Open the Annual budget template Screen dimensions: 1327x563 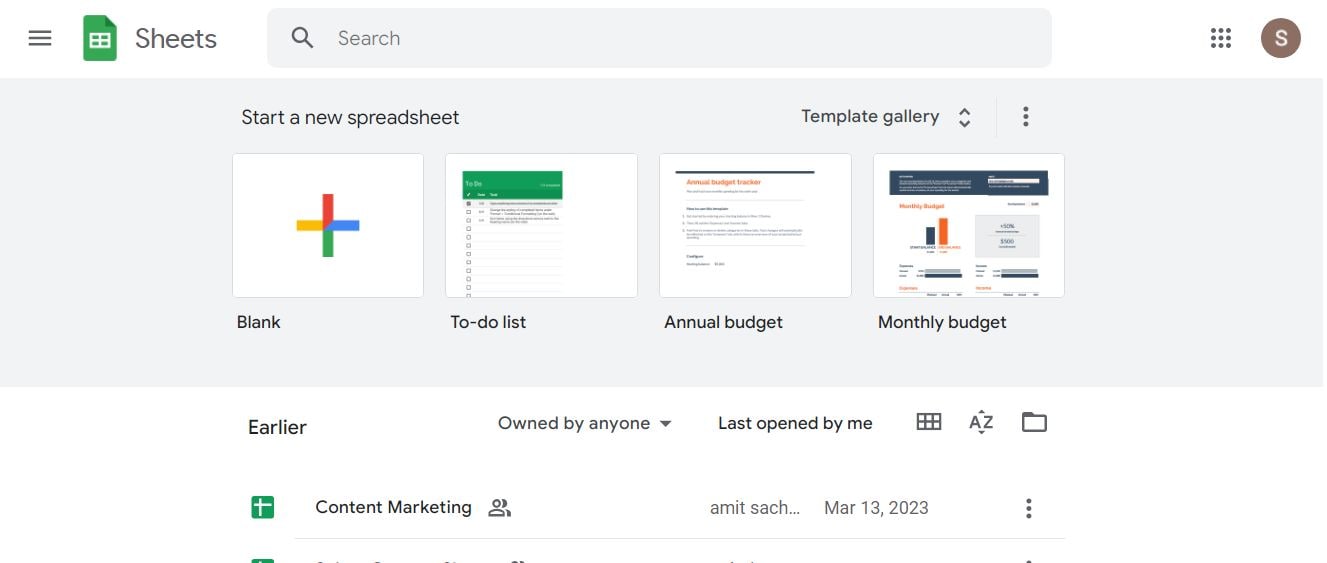point(755,225)
